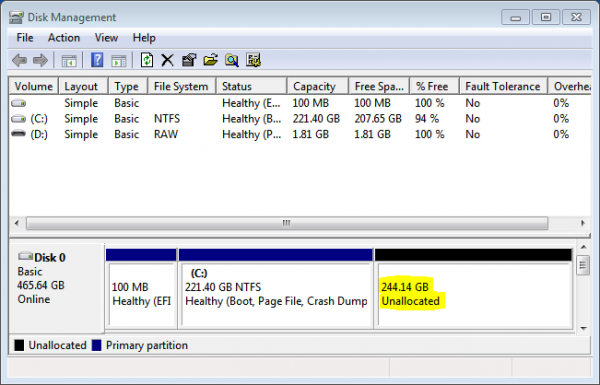
Task: Sort by the % Free column header
Action: (434, 86)
